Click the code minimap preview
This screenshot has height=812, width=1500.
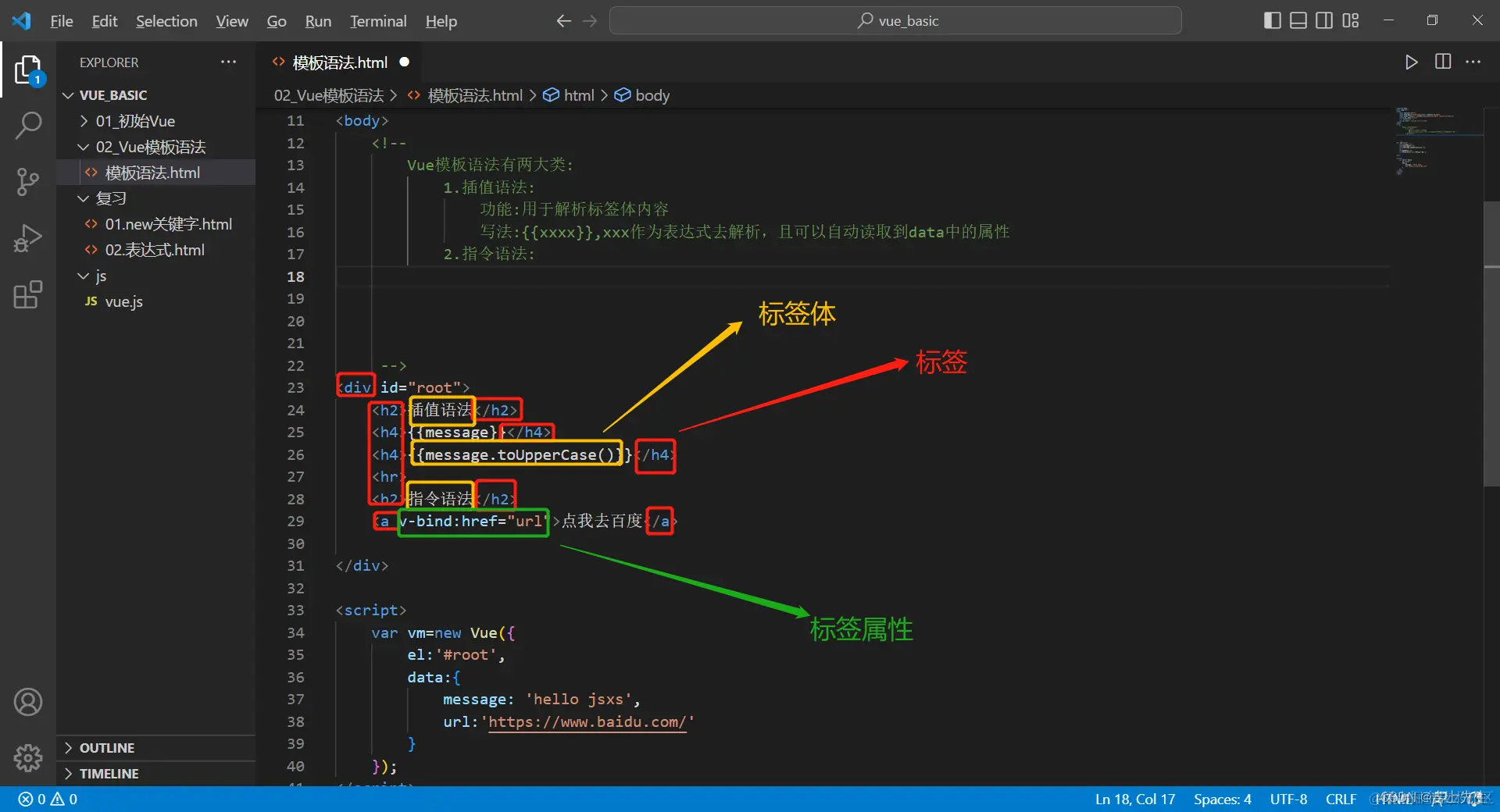[1437, 141]
